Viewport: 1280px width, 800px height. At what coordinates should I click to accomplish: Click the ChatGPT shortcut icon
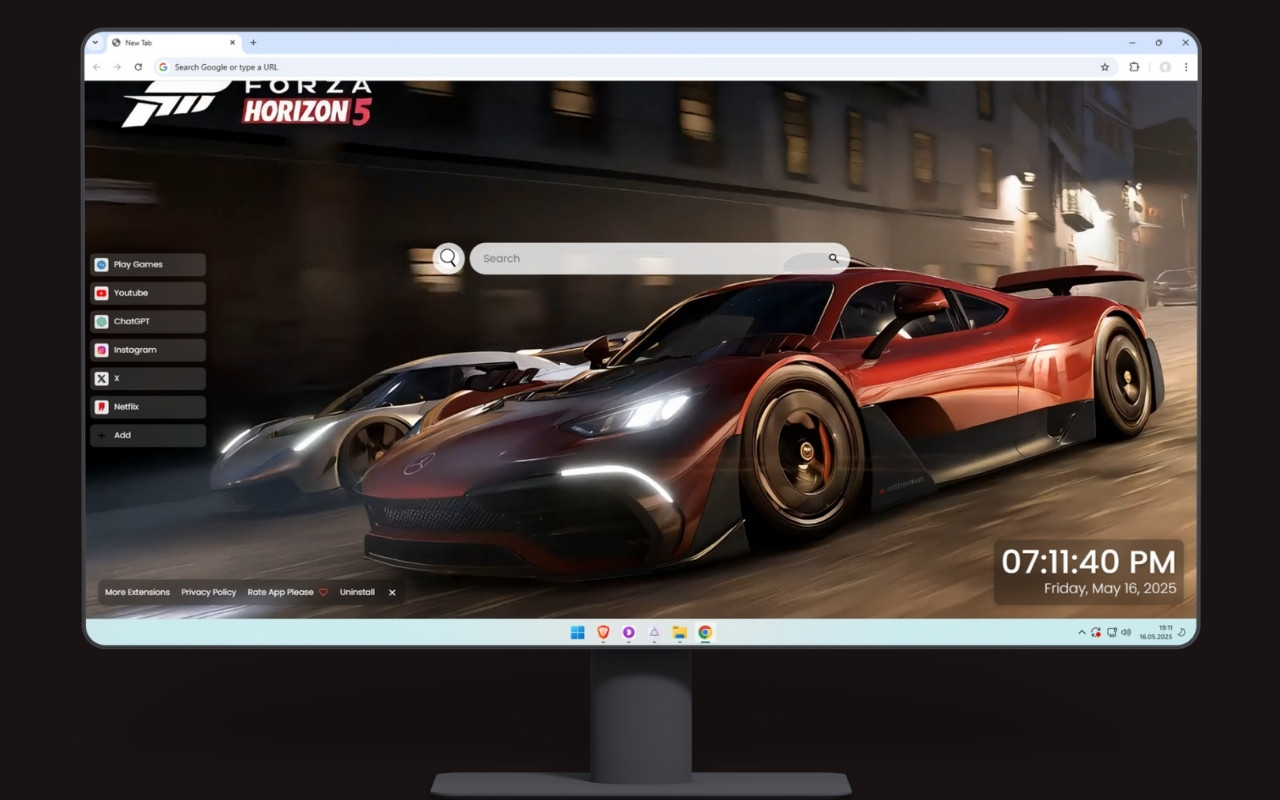(x=101, y=322)
